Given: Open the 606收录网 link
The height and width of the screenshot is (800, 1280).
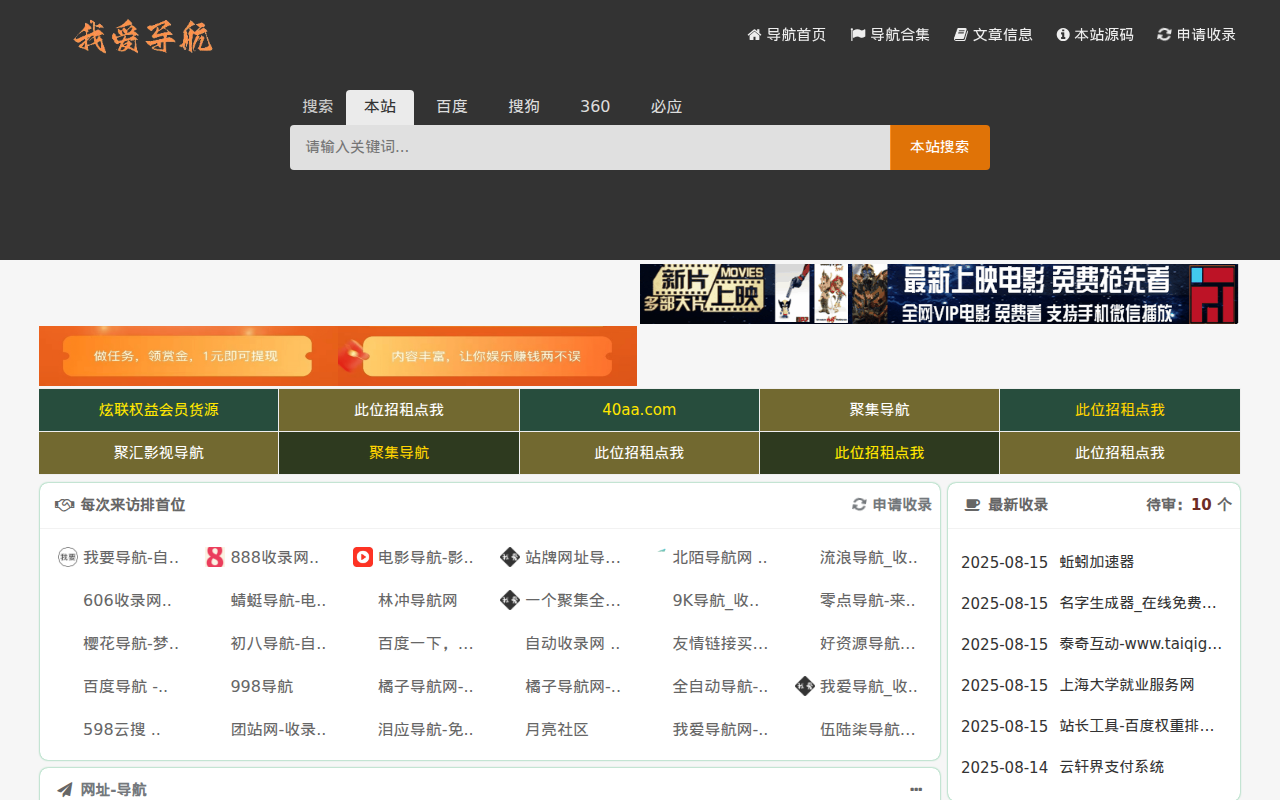Looking at the screenshot, I should point(128,600).
